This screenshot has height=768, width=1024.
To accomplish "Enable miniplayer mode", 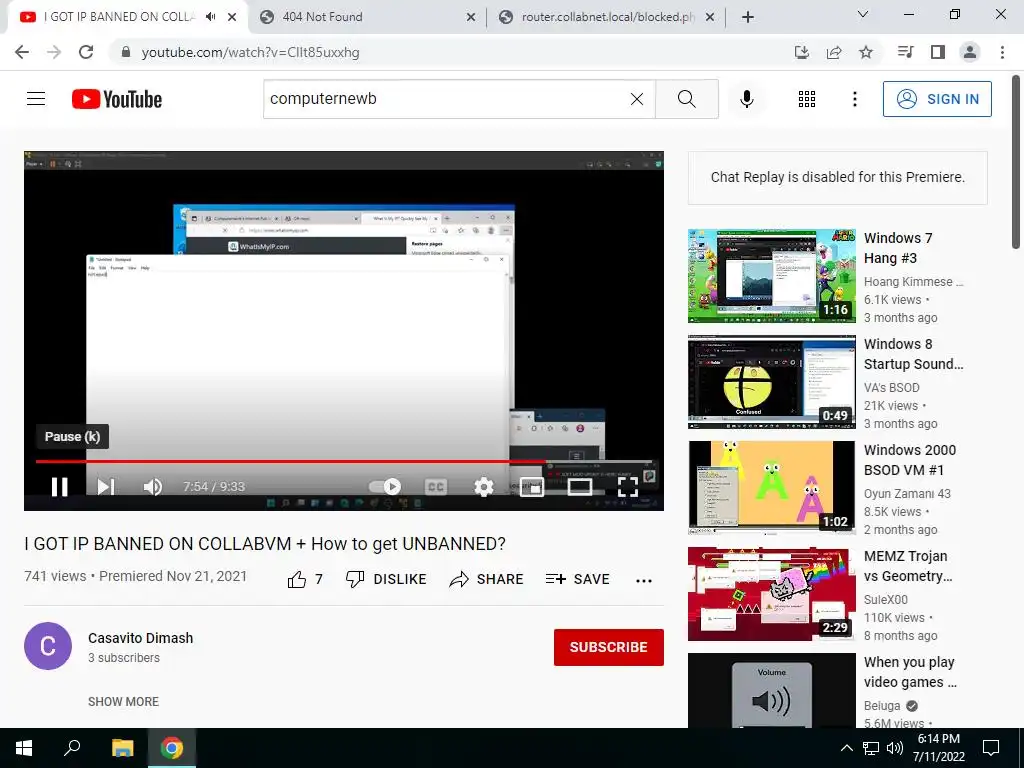I will [532, 487].
